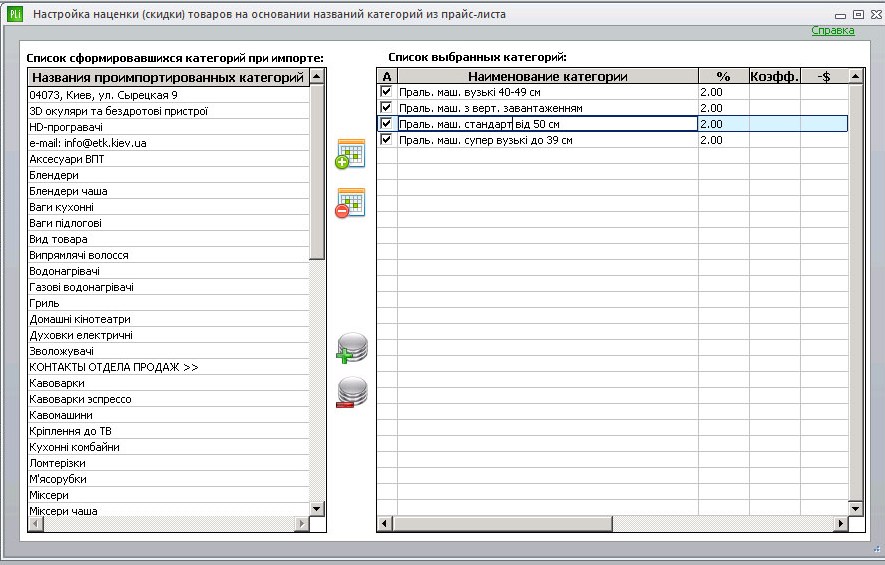
Task: Select row Вид товара
Action: pos(168,239)
